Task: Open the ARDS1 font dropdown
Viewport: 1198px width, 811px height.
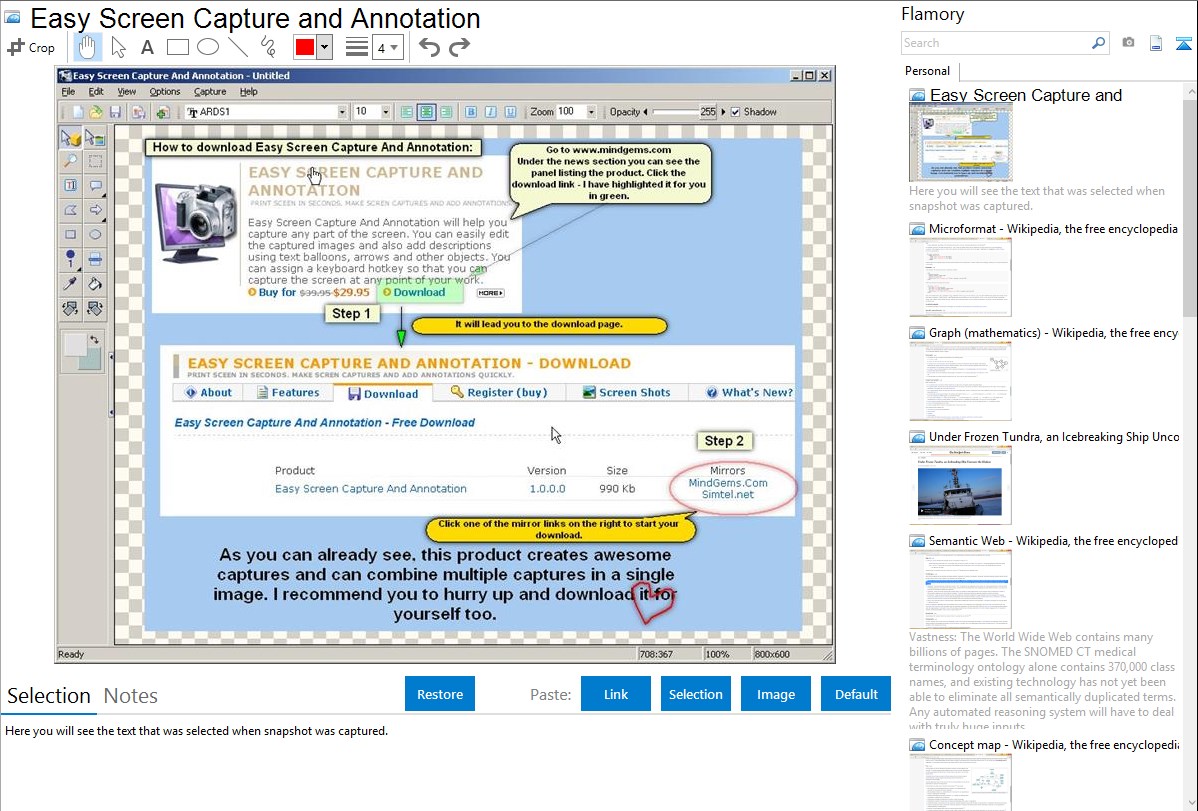Action: point(342,112)
